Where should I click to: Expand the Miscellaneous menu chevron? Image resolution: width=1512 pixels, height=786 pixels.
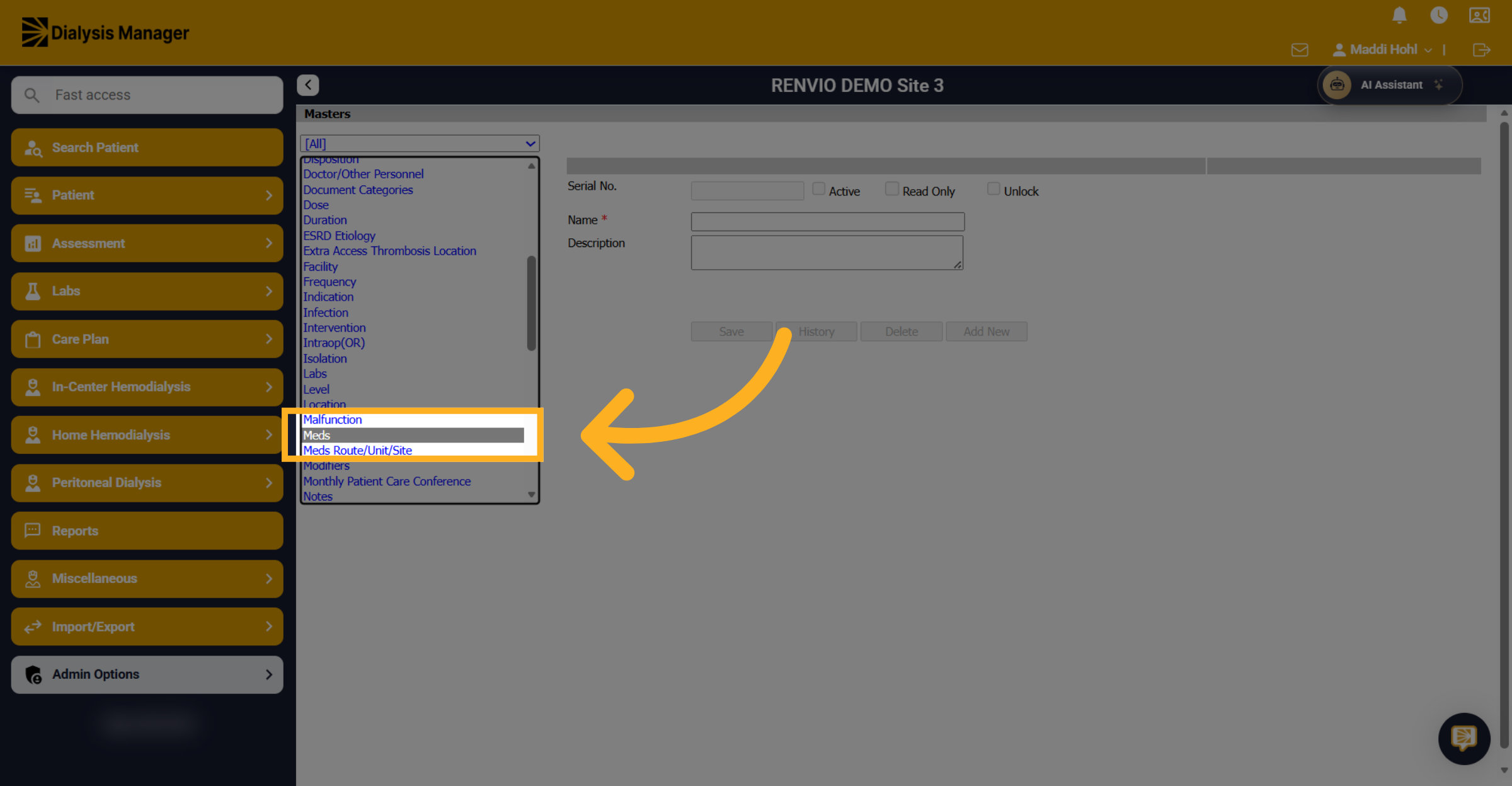269,579
